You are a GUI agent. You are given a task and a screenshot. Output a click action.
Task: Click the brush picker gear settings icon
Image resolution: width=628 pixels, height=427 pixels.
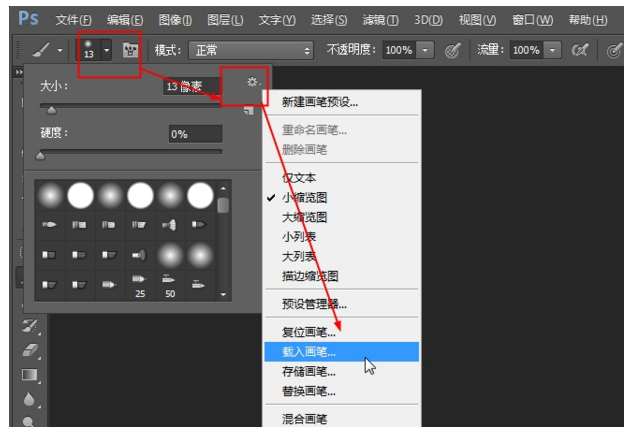252,82
